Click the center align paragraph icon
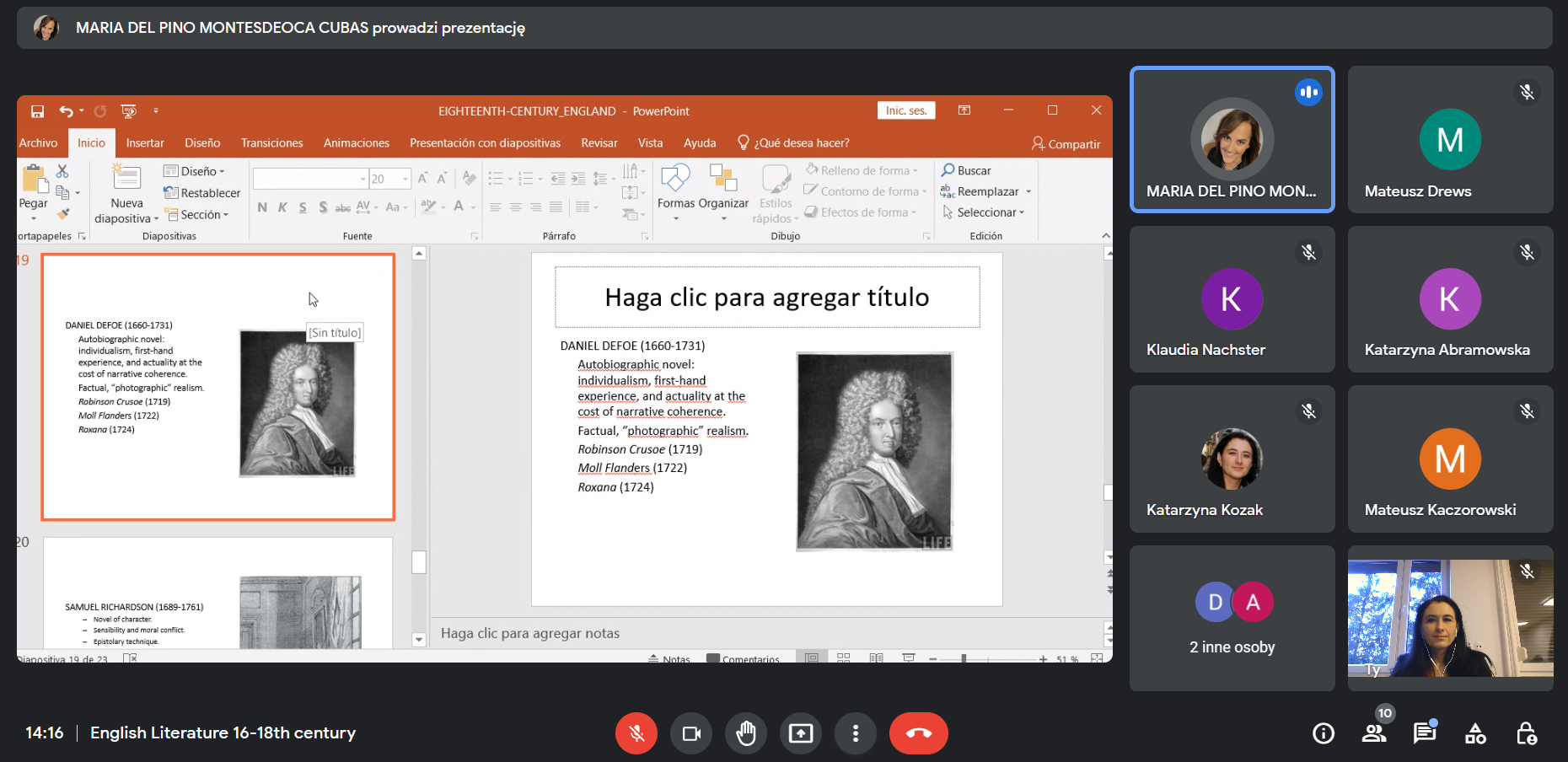This screenshot has width=1568, height=762. pos(515,207)
